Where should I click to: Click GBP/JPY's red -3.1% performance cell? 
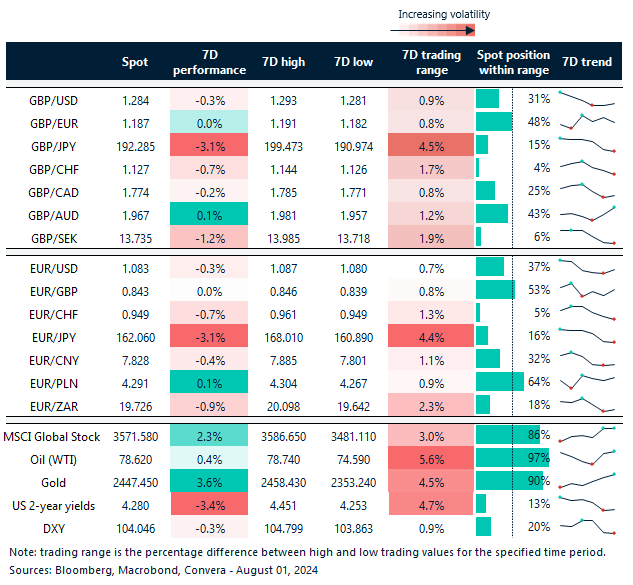[210, 144]
